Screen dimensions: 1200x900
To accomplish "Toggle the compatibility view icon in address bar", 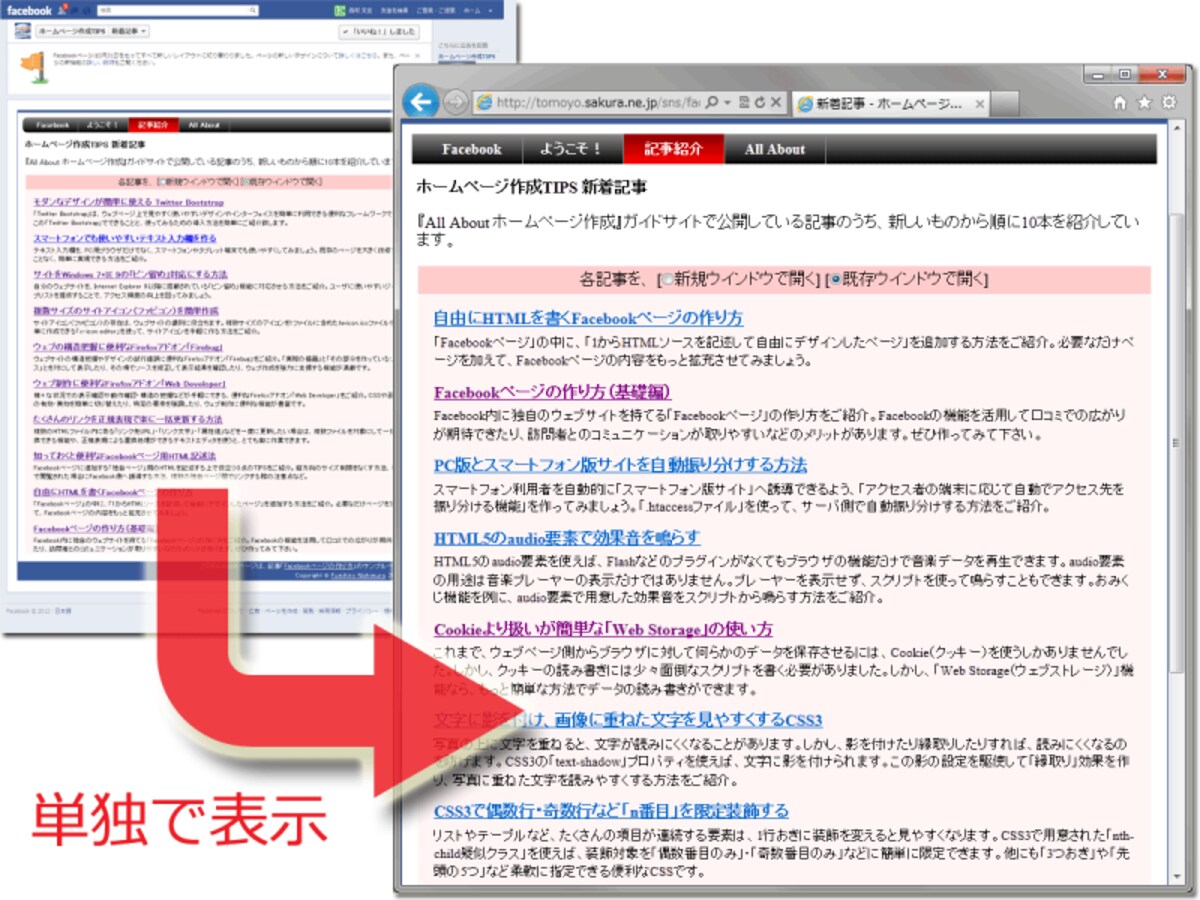I will click(x=744, y=102).
